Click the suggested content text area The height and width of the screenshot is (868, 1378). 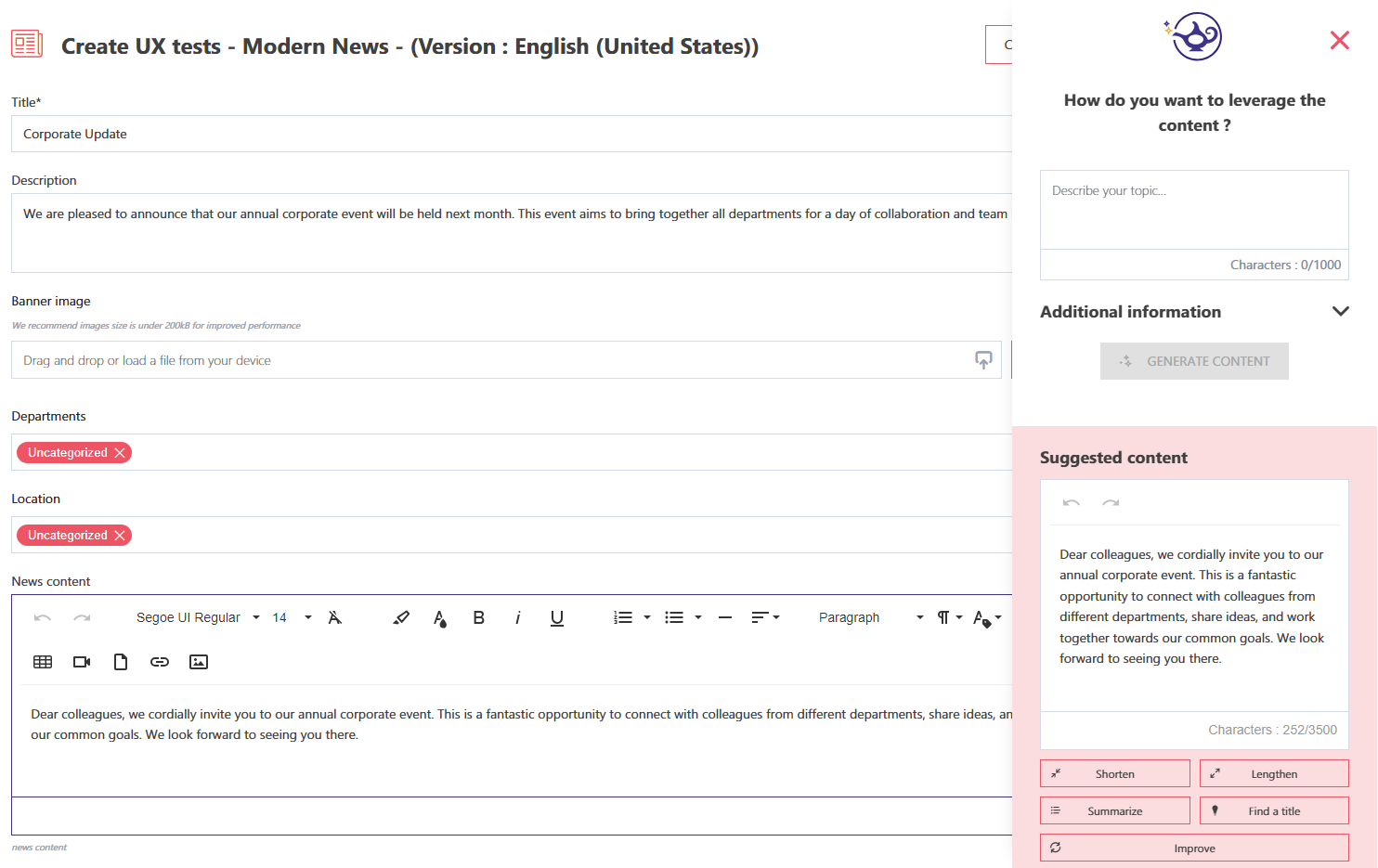pyautogui.click(x=1194, y=617)
